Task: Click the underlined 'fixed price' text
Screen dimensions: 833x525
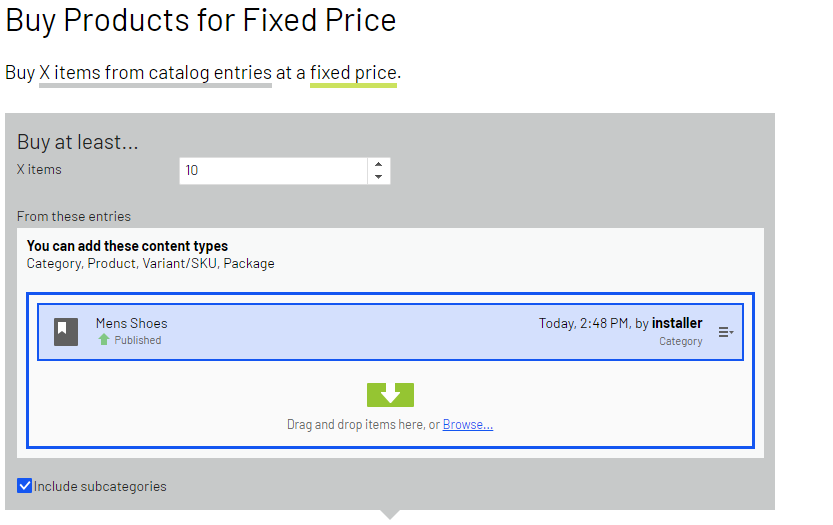Action: point(353,73)
